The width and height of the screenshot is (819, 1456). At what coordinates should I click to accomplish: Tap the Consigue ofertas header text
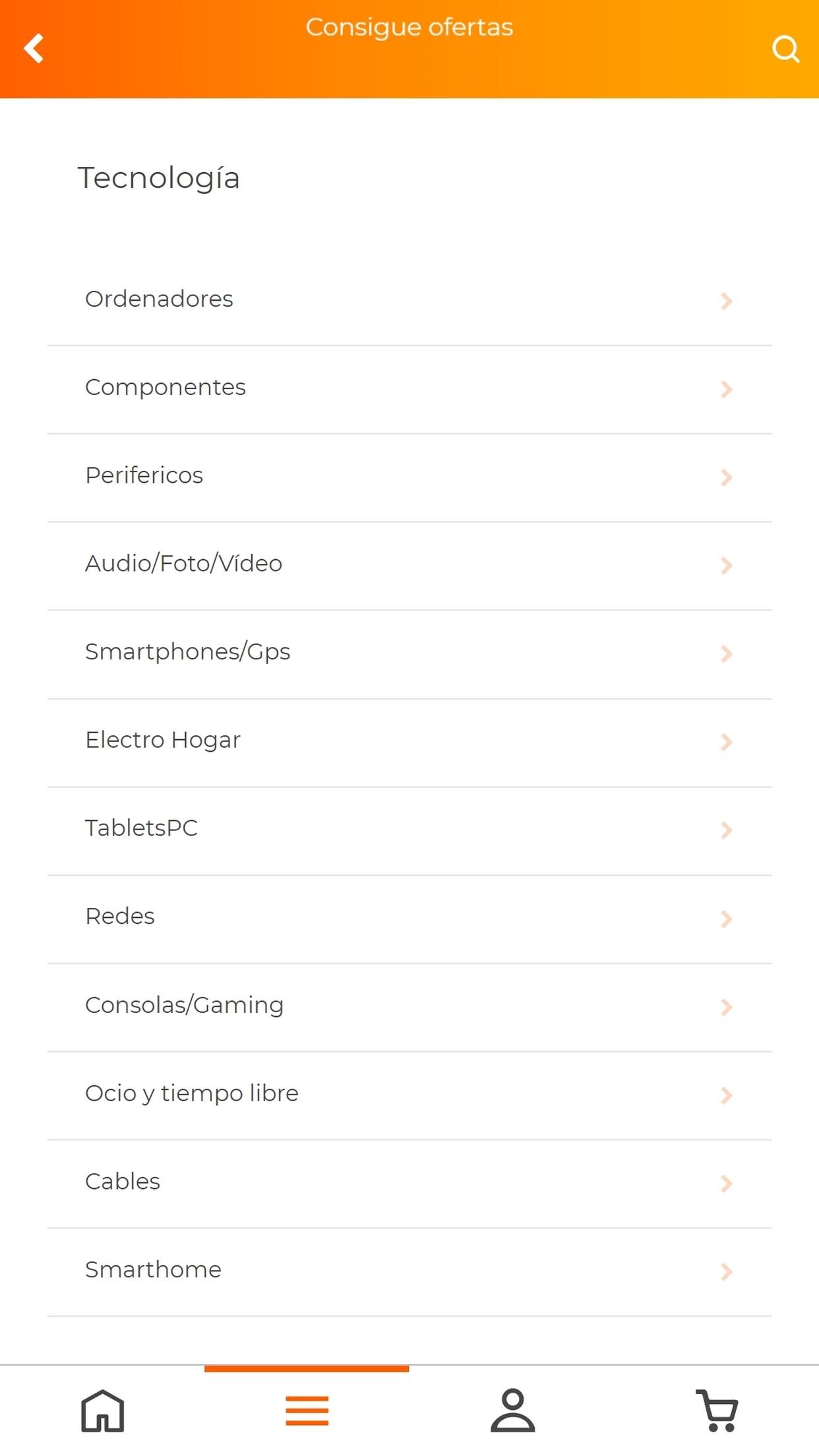[409, 28]
